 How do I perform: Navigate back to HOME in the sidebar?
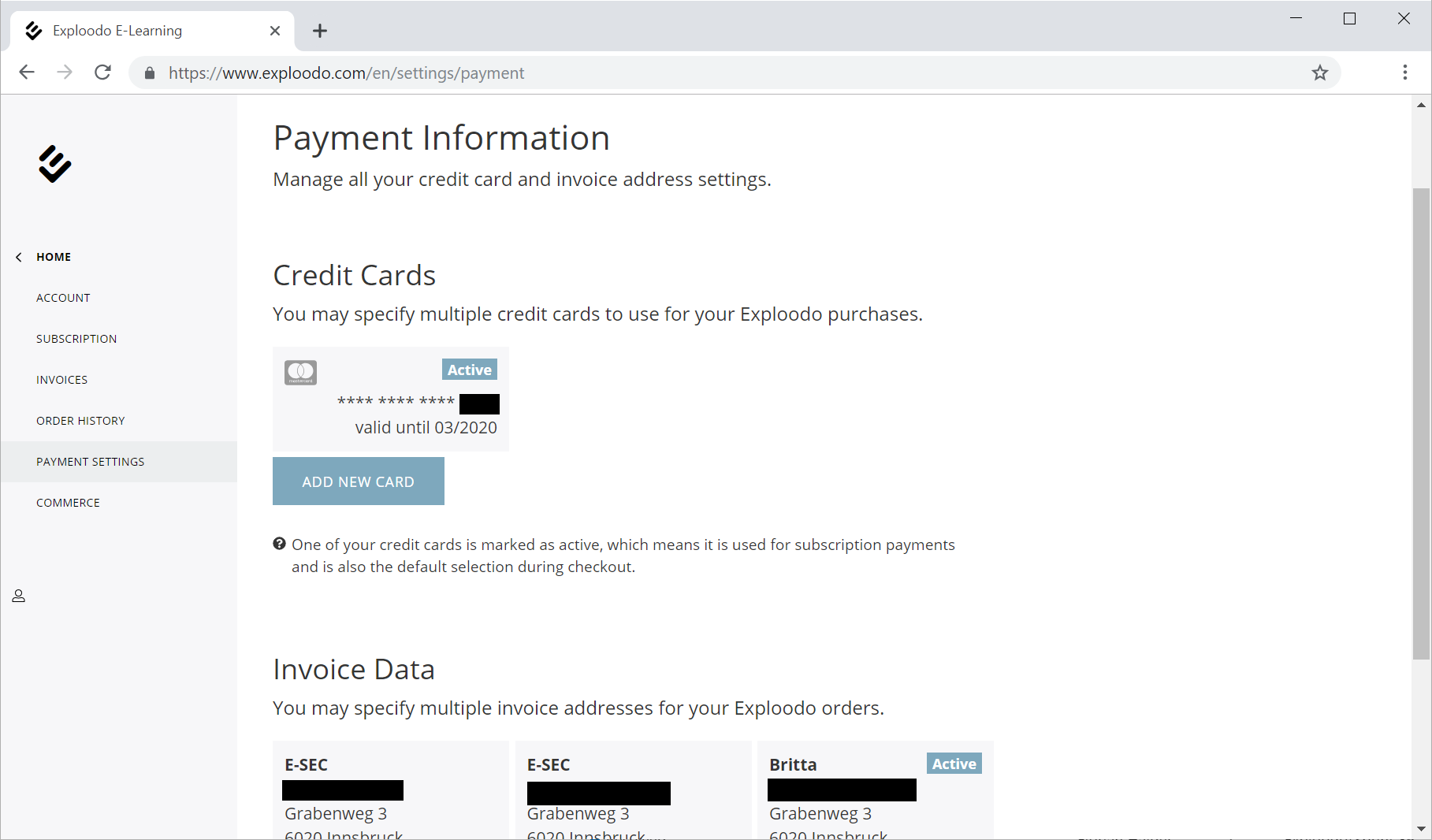(54, 257)
